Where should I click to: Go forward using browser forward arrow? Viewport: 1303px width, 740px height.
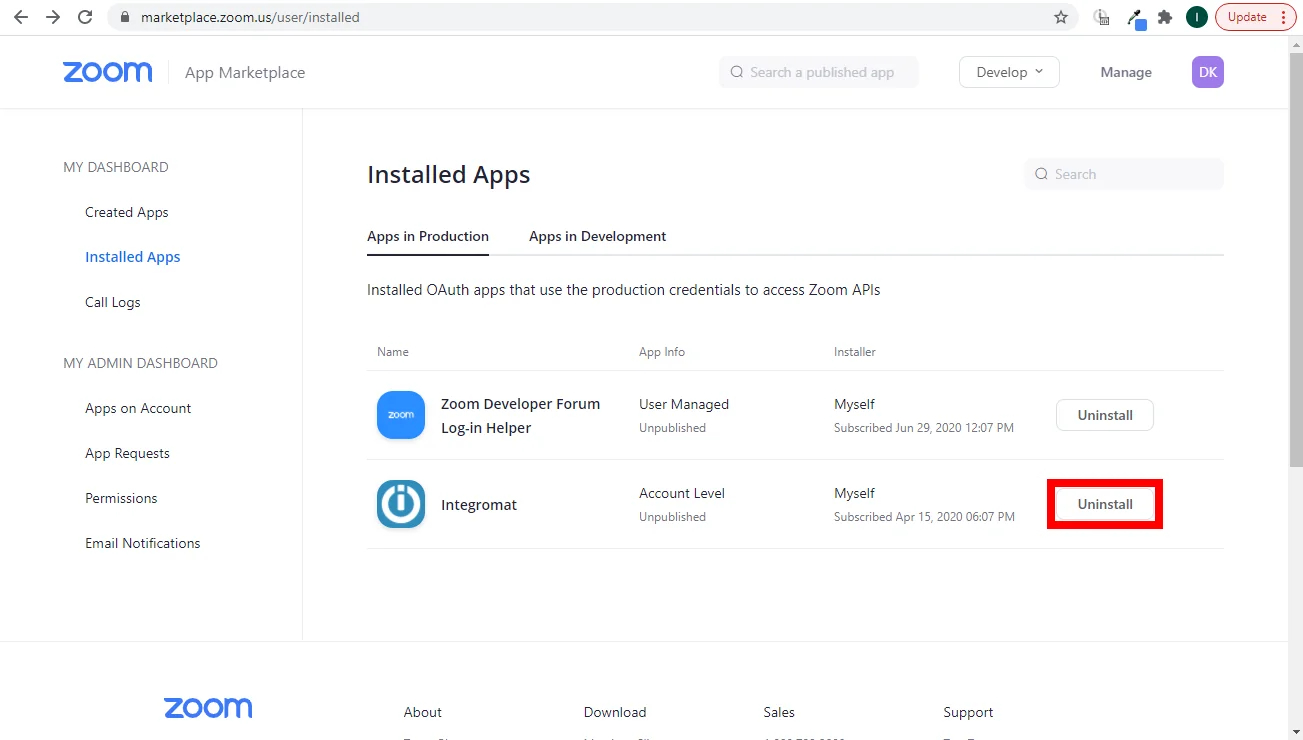pyautogui.click(x=53, y=17)
